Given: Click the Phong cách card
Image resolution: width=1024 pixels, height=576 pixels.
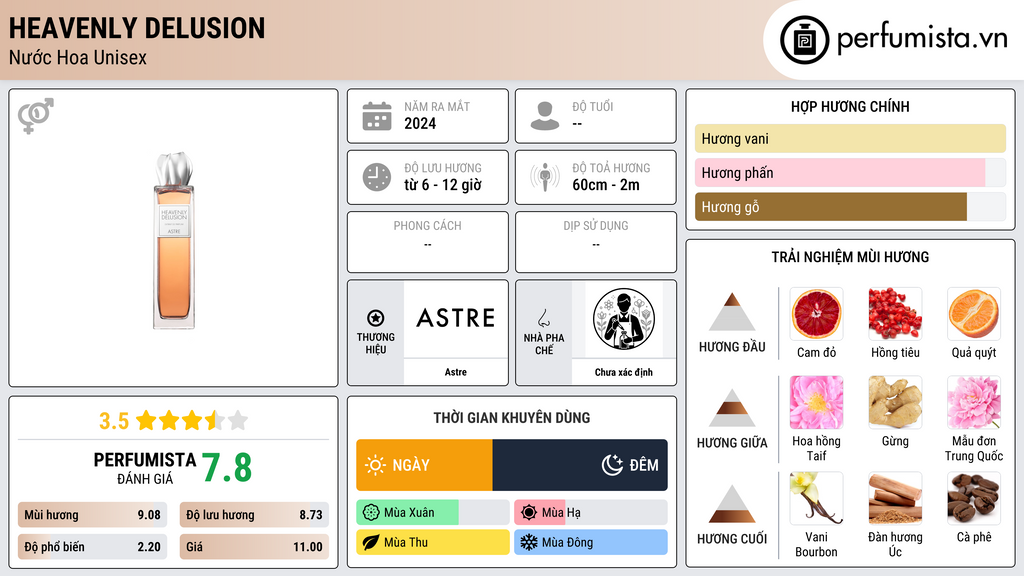Looking at the screenshot, I should pyautogui.click(x=428, y=242).
